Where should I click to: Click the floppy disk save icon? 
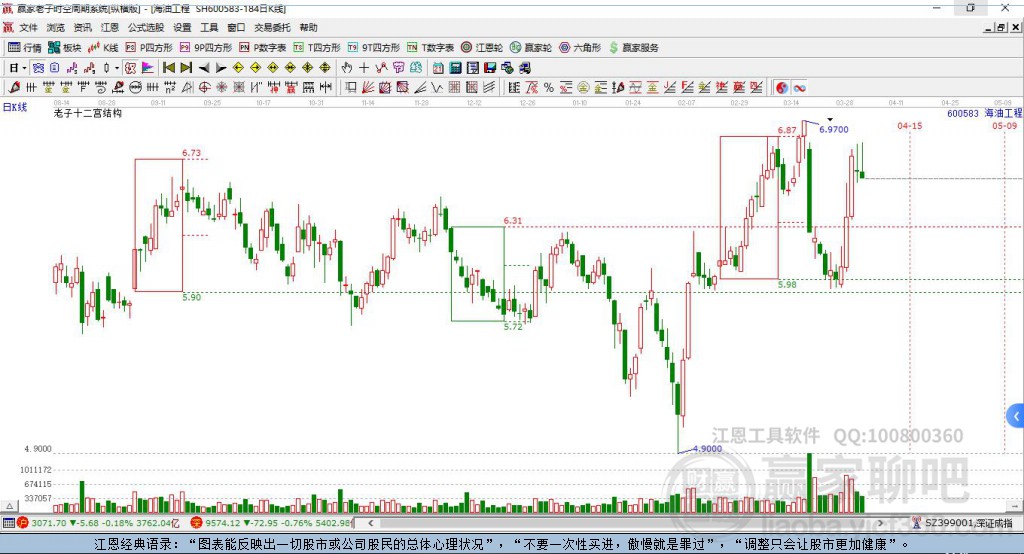[490, 68]
